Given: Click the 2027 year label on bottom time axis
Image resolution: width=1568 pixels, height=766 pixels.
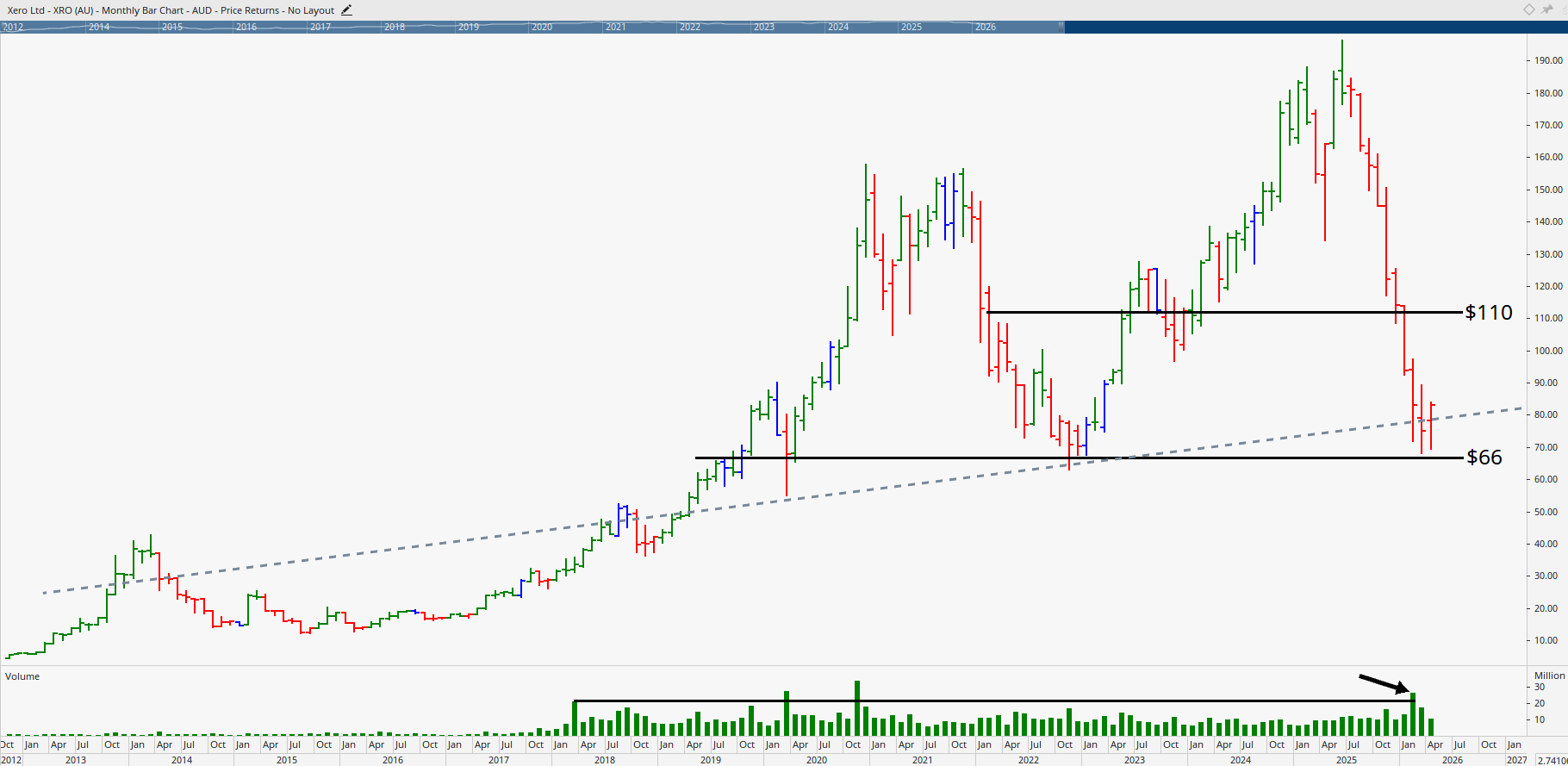Looking at the screenshot, I should click(x=1517, y=760).
